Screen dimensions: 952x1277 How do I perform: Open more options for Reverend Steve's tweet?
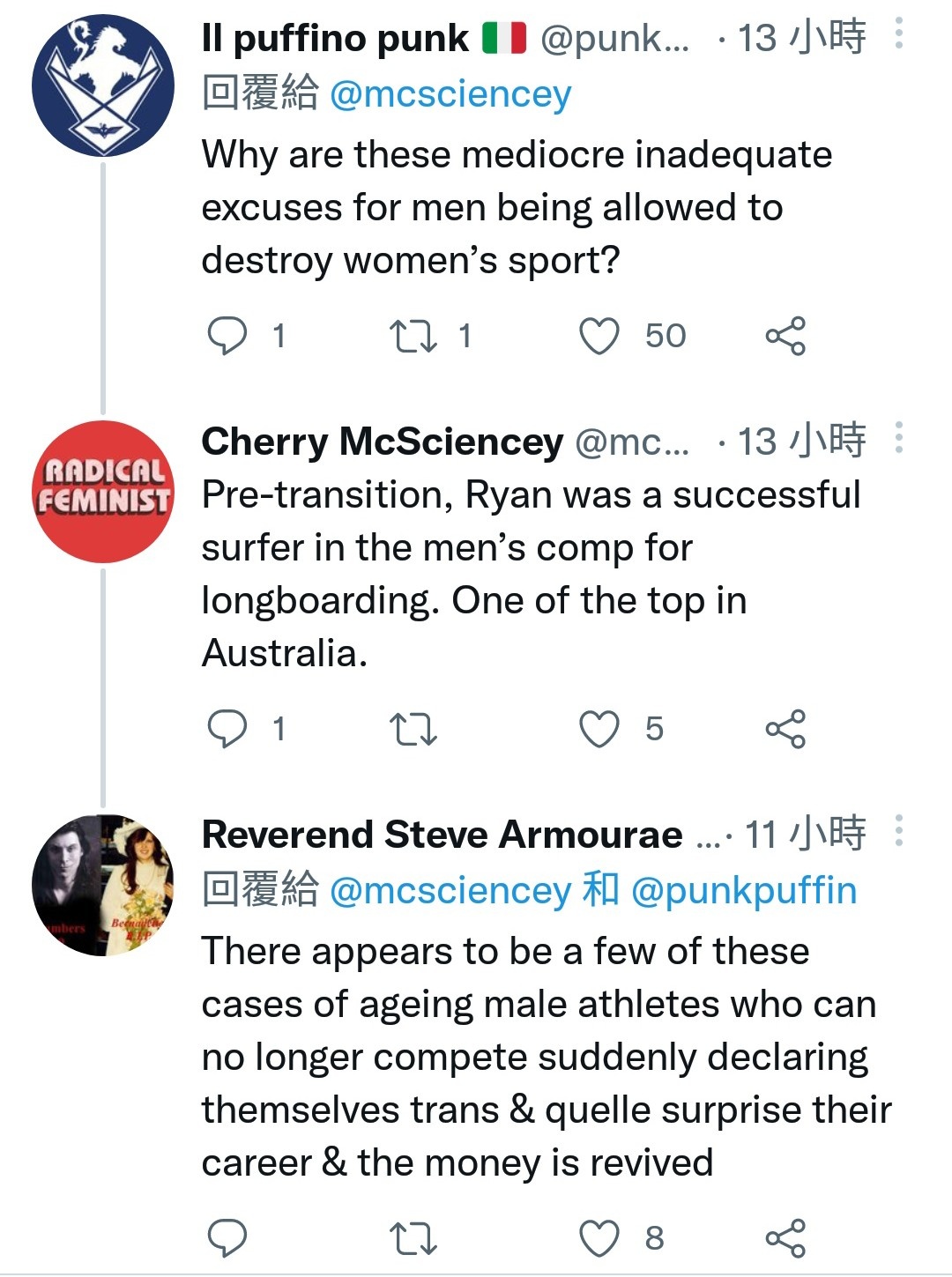click(898, 830)
